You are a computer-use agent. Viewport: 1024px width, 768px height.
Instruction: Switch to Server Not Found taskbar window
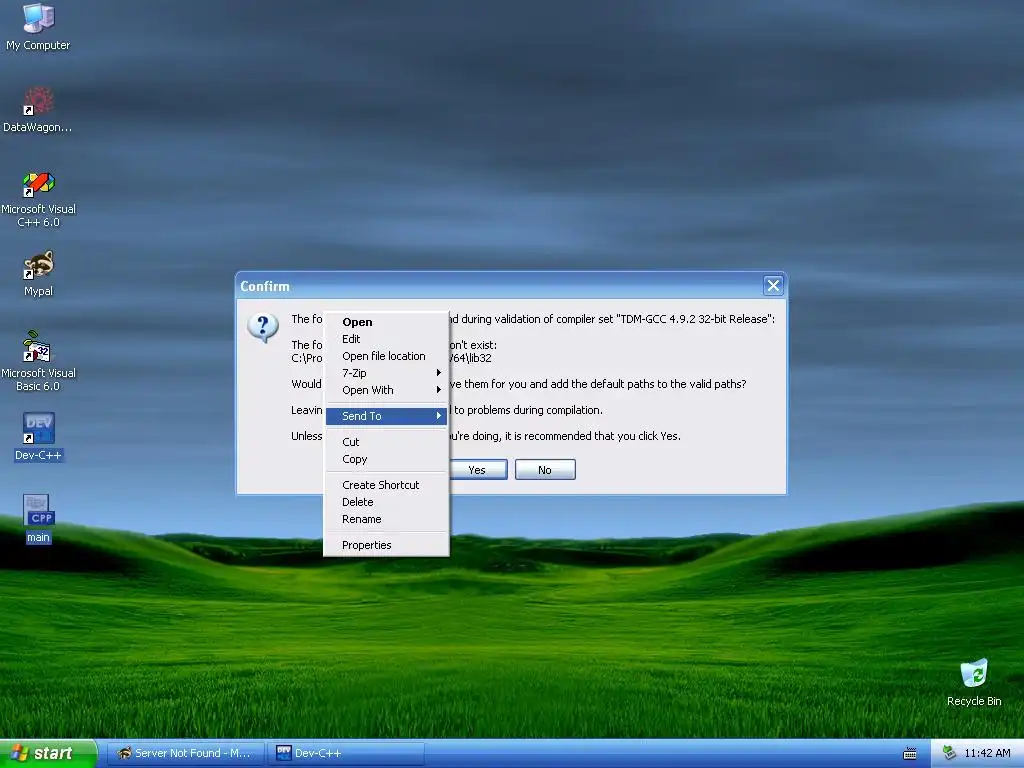coord(185,754)
